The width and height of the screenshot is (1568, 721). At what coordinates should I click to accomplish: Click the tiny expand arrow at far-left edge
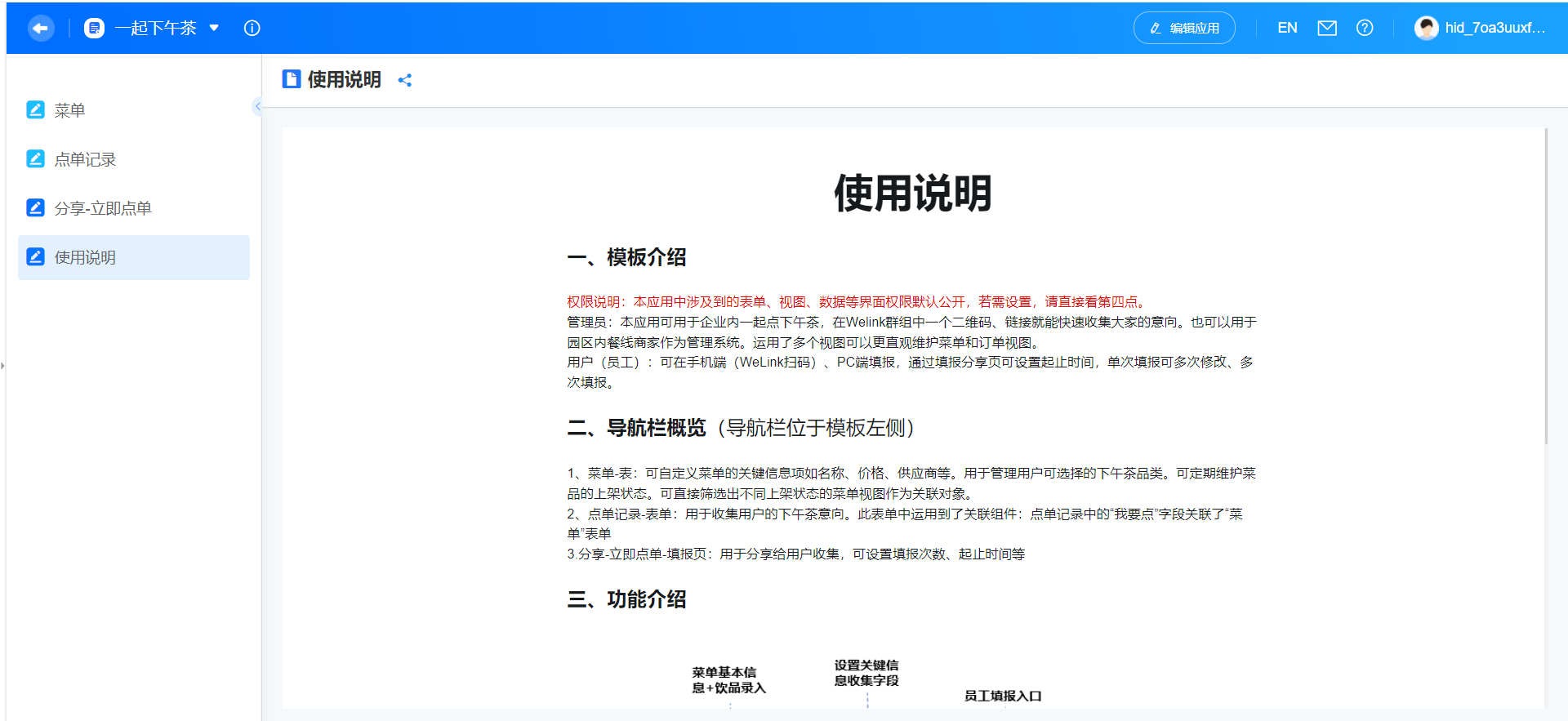pos(3,365)
